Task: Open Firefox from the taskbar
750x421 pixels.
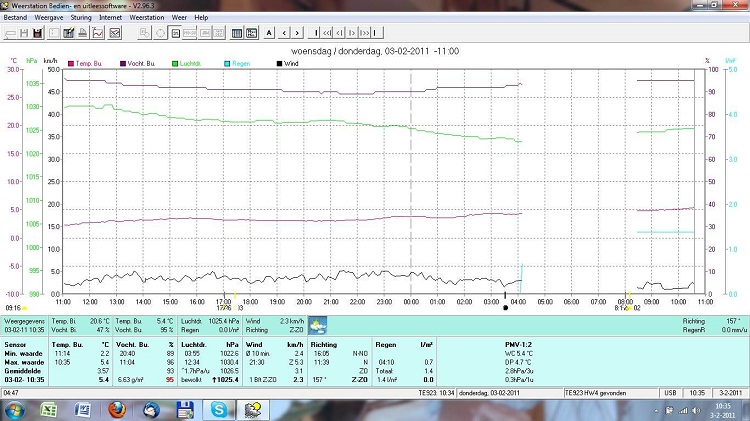Action: pos(116,409)
